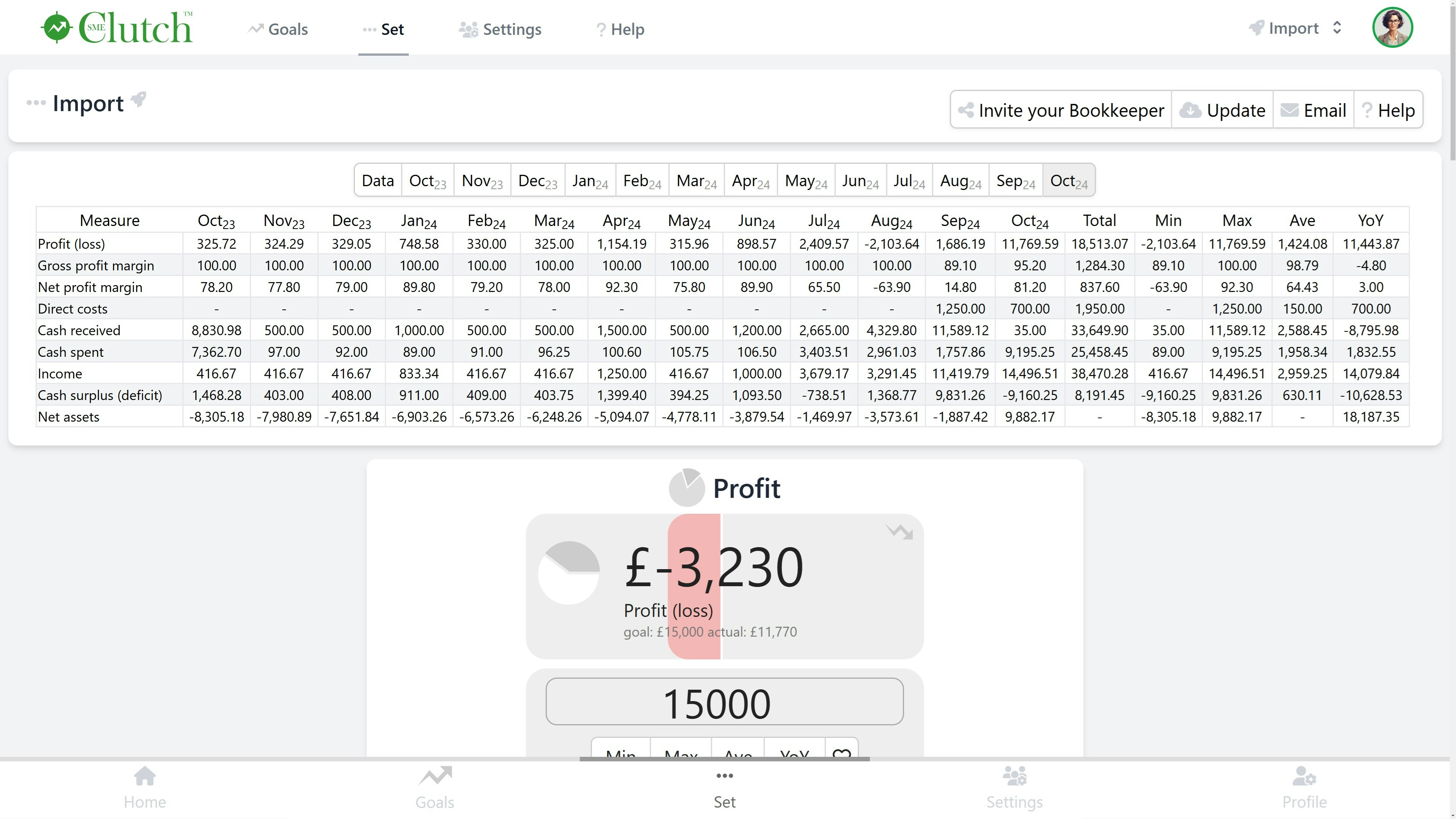Click the Gross profit margin row label

[x=96, y=266]
